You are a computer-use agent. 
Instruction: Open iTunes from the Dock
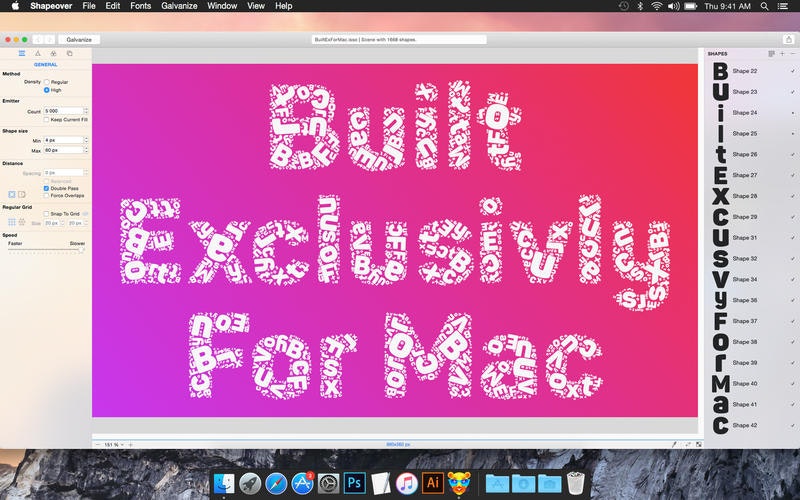406,483
